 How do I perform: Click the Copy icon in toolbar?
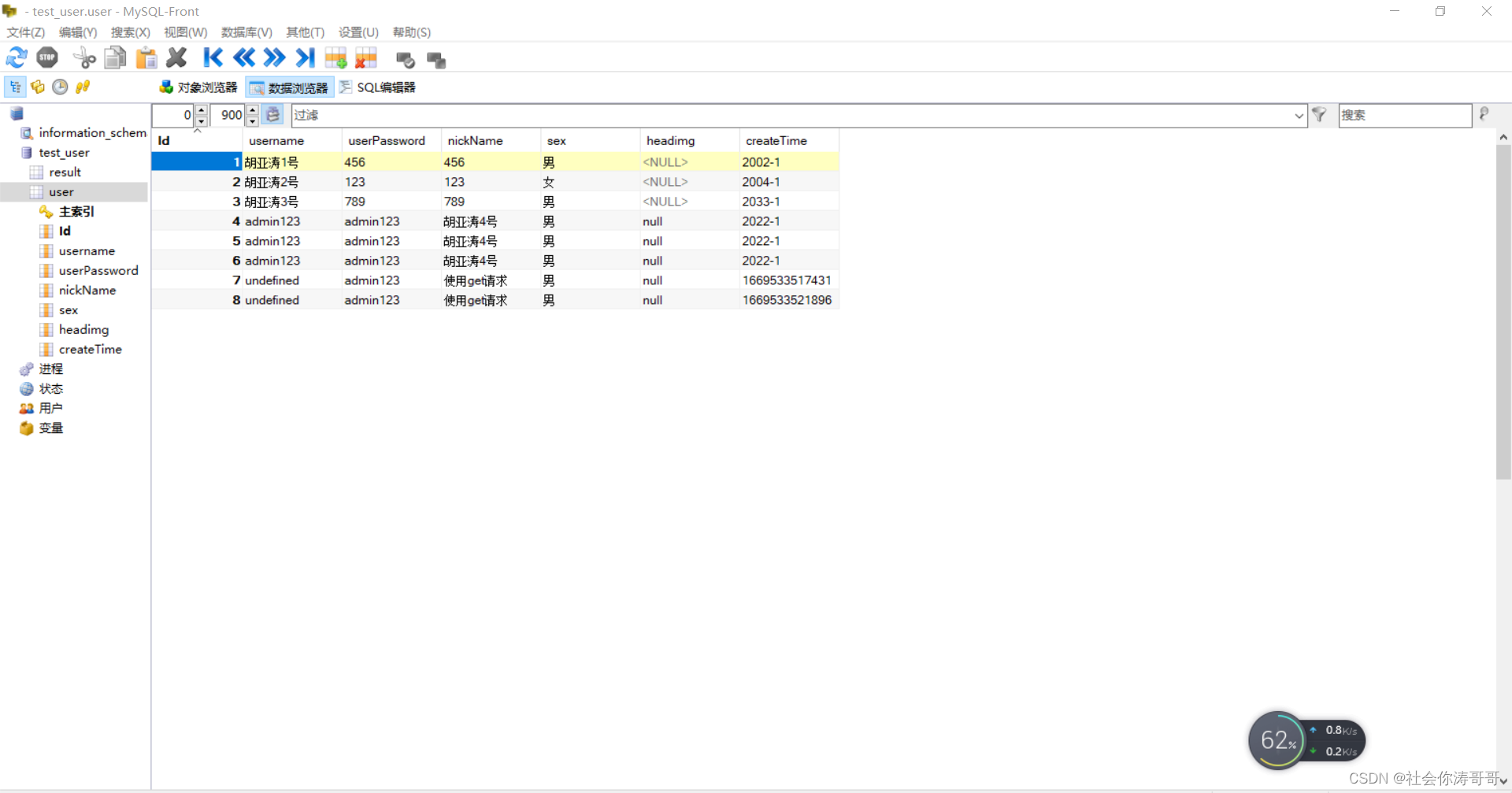pos(116,57)
